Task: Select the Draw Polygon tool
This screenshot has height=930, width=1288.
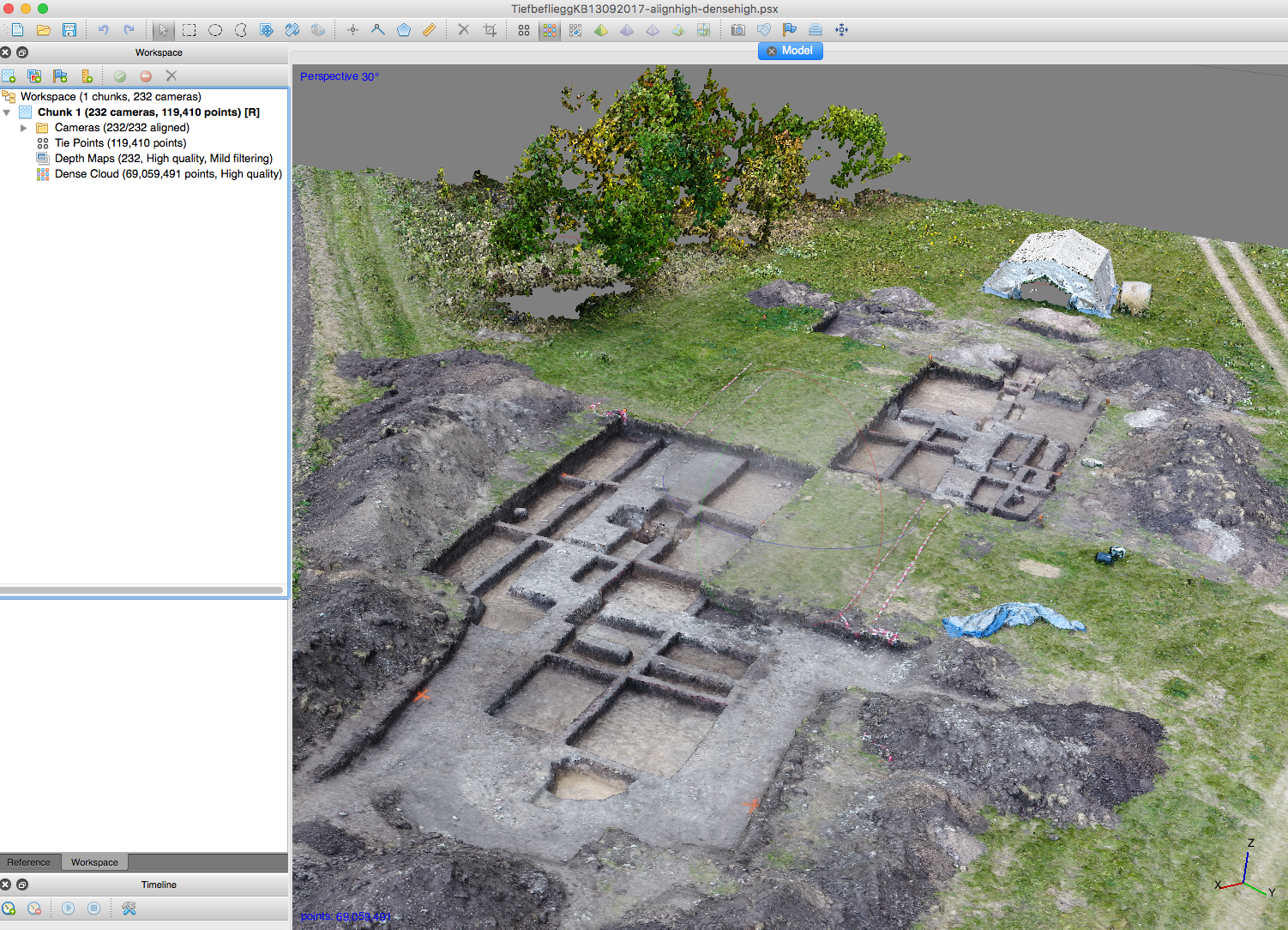Action: tap(404, 30)
